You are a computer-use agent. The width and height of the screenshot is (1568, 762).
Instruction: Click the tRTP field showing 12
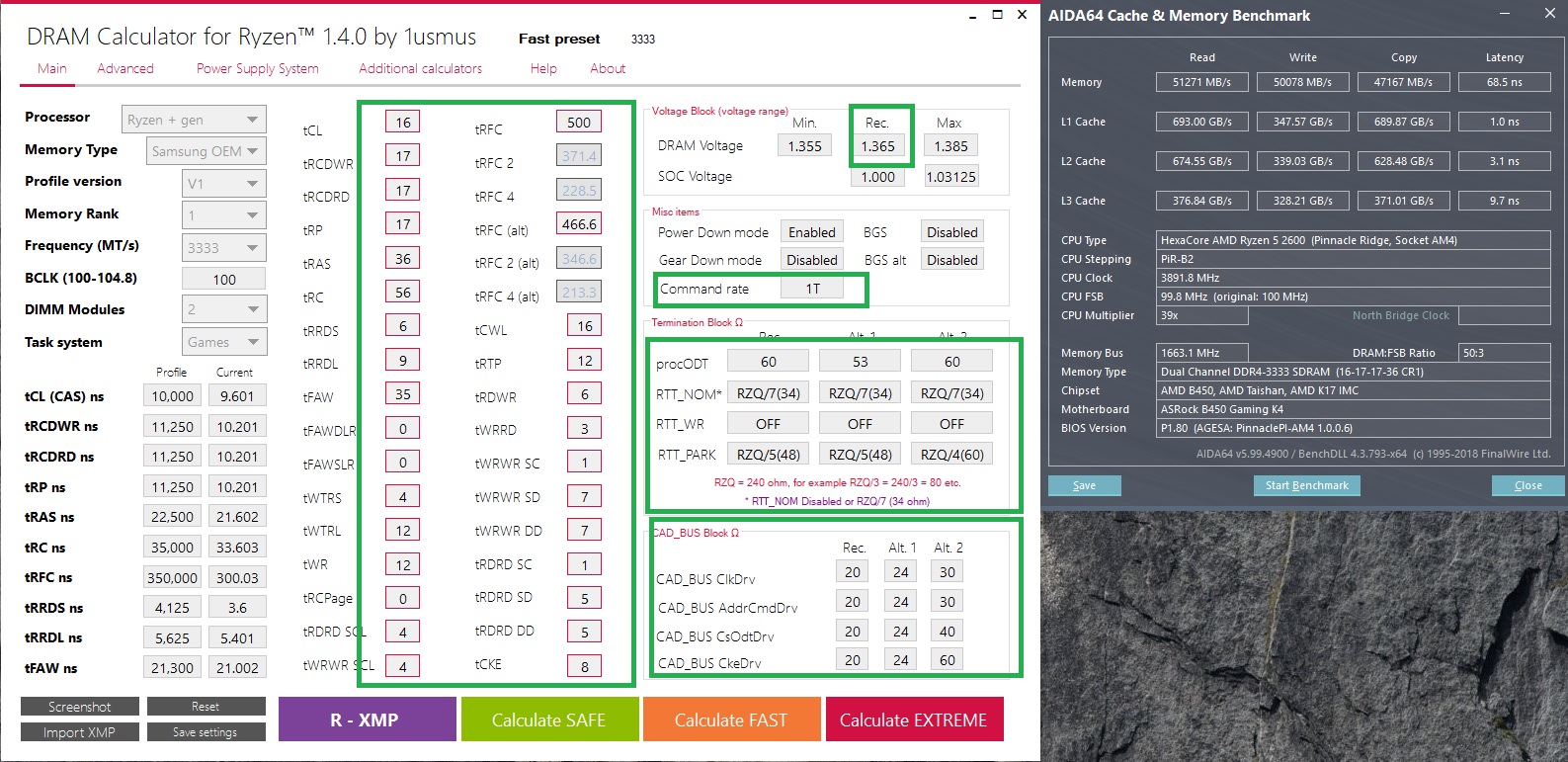click(x=585, y=361)
